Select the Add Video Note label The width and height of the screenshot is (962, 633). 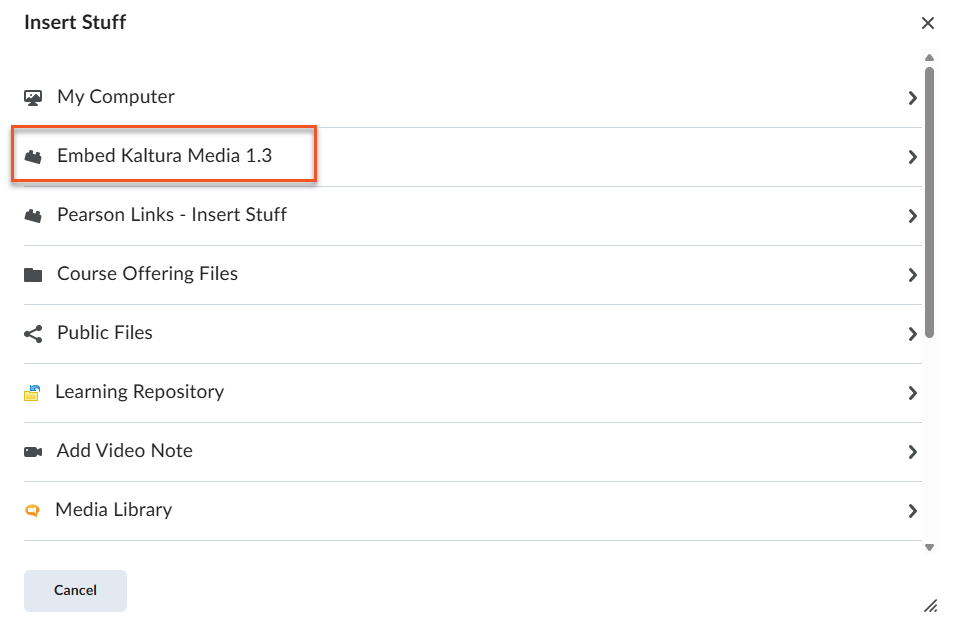[x=124, y=451]
